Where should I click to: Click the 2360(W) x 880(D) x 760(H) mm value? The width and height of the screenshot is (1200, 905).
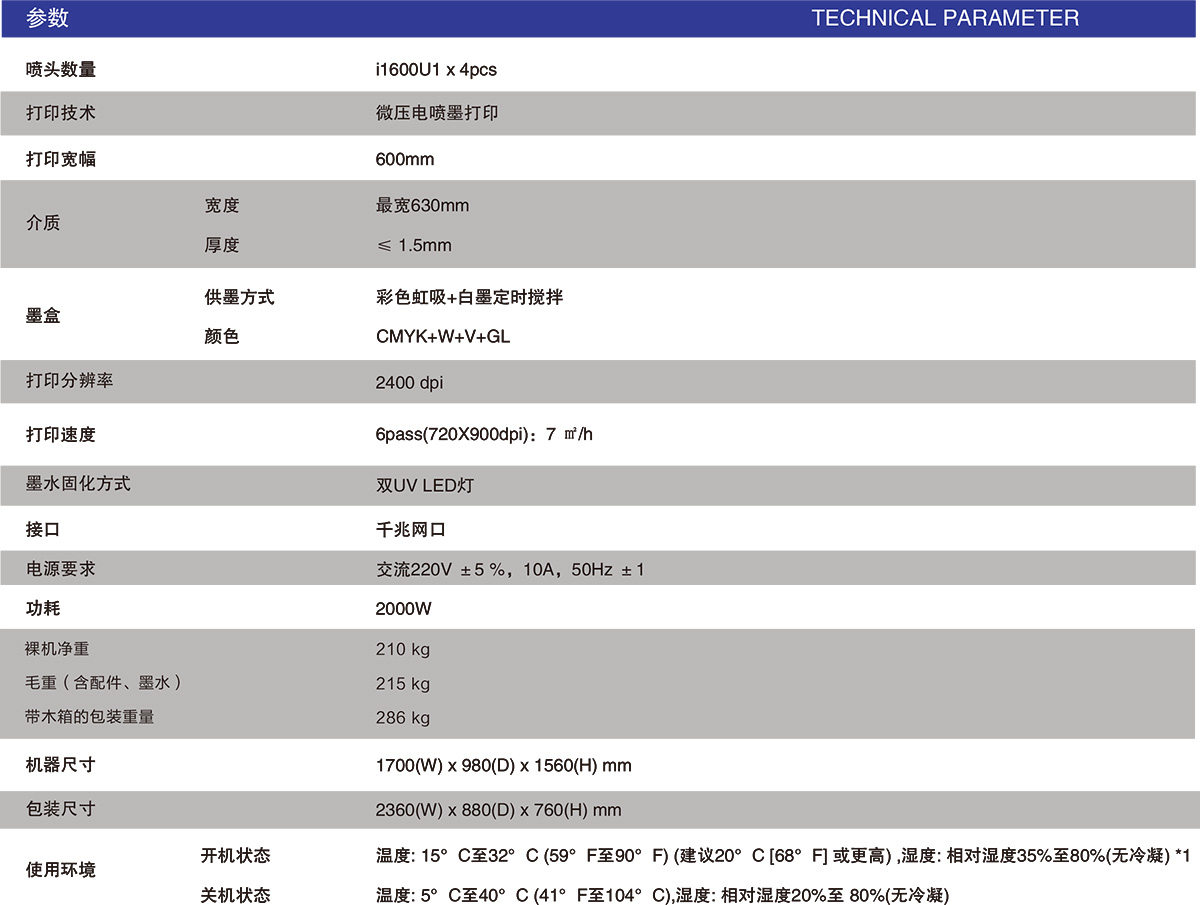click(498, 810)
